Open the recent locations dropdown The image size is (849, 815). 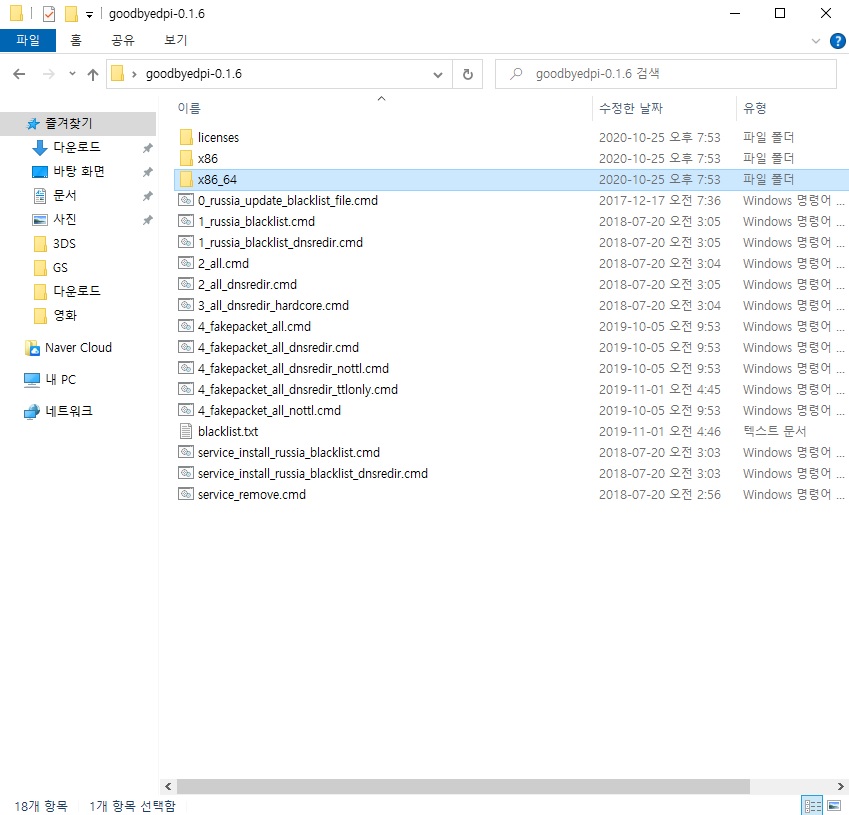[72, 74]
